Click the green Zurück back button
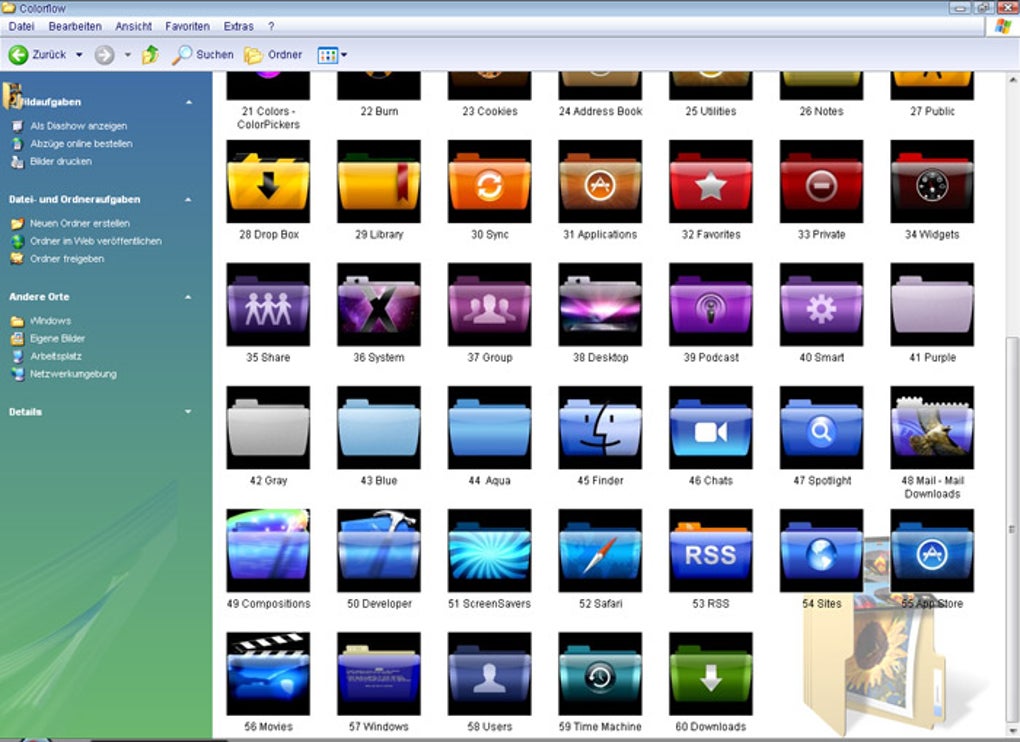This screenshot has height=742, width=1020. [x=37, y=55]
